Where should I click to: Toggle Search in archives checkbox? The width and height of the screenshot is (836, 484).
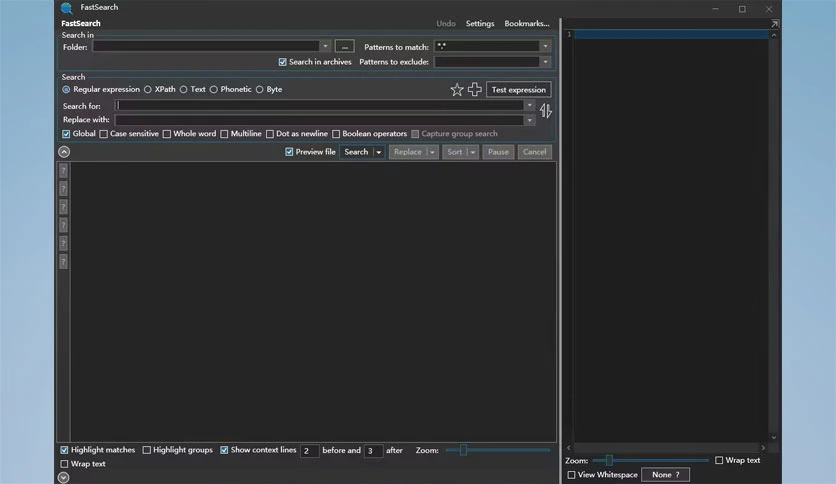[x=315, y=62]
